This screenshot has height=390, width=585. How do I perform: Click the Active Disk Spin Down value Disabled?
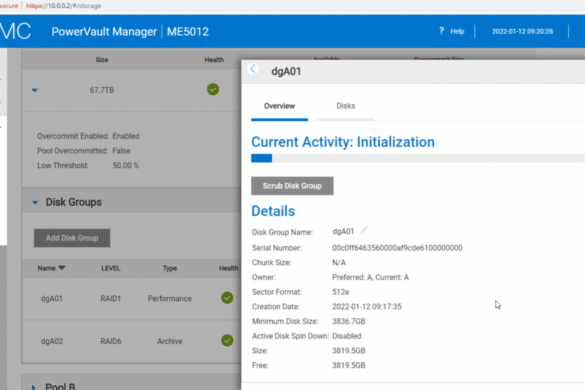pos(347,336)
